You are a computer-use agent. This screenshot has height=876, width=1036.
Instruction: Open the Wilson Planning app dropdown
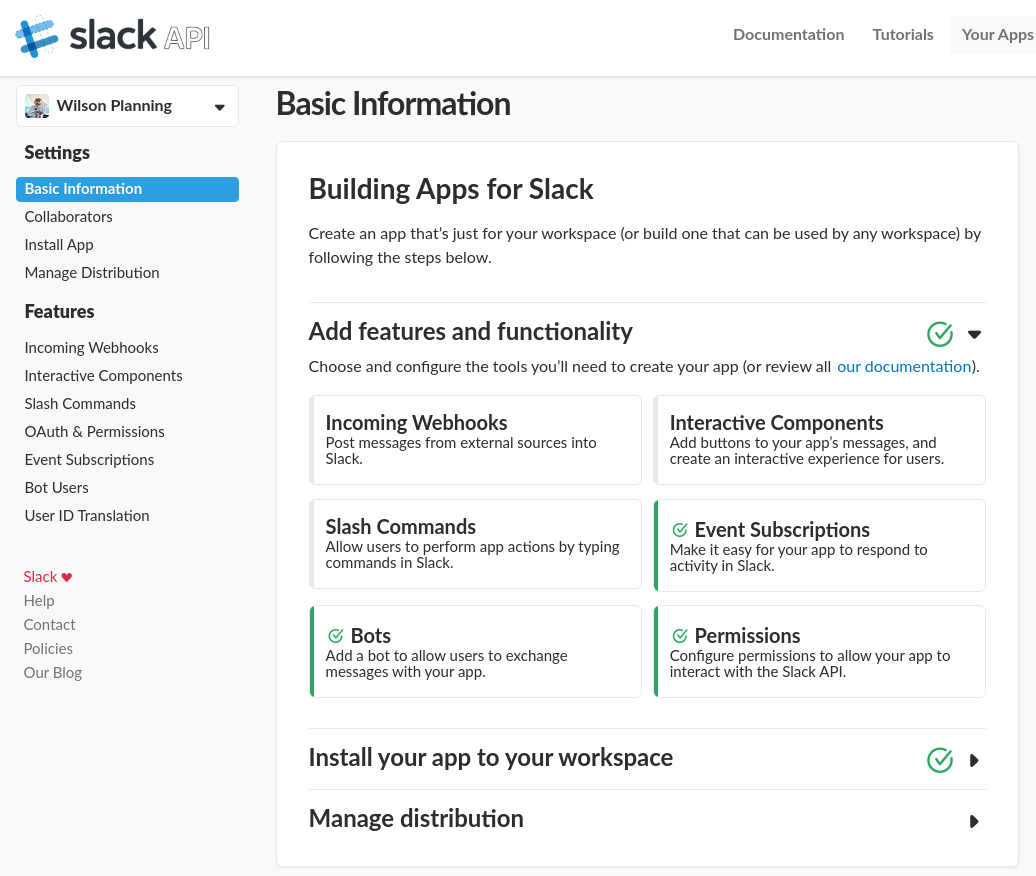(x=219, y=107)
